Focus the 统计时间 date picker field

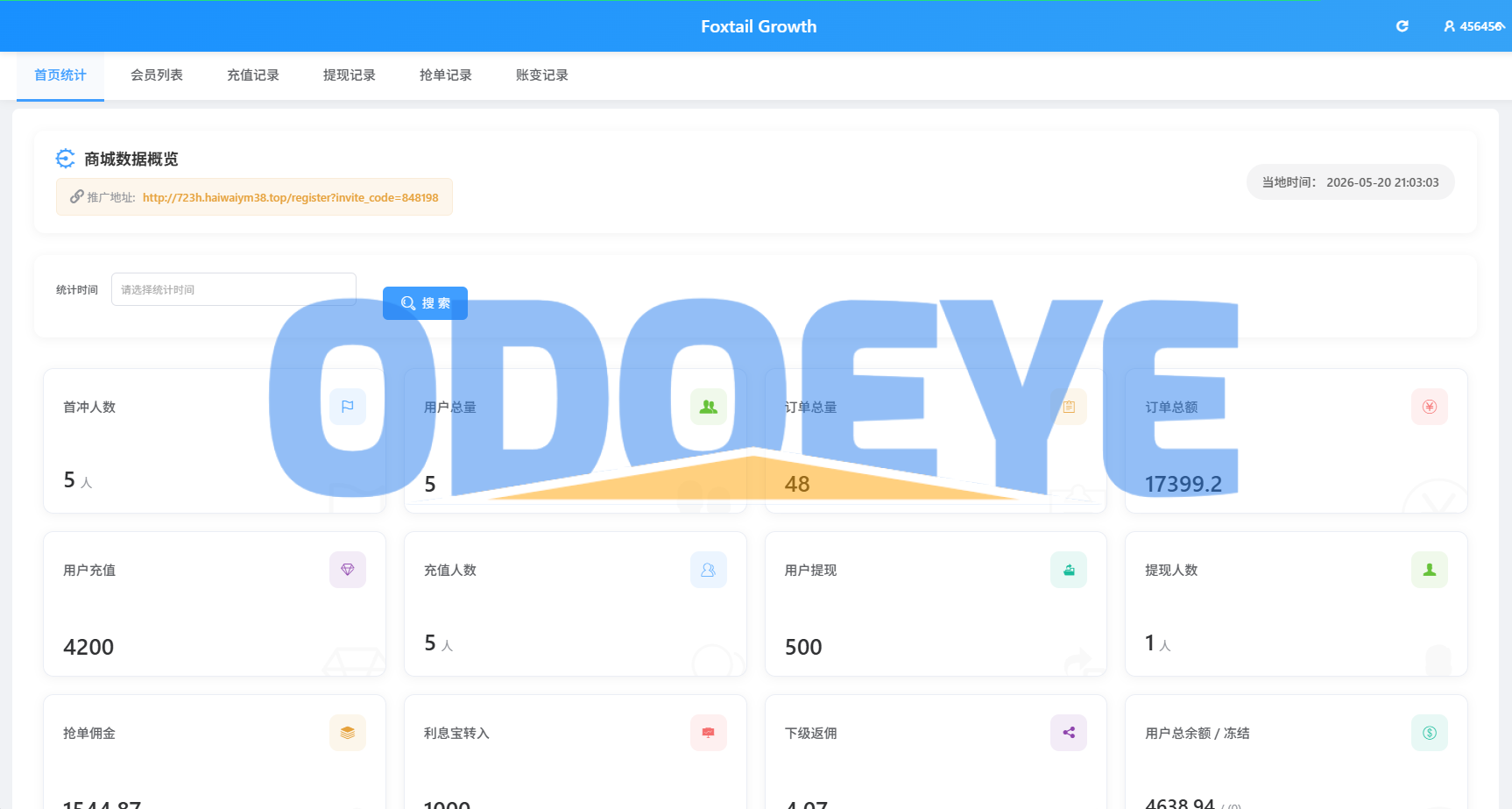pos(234,289)
